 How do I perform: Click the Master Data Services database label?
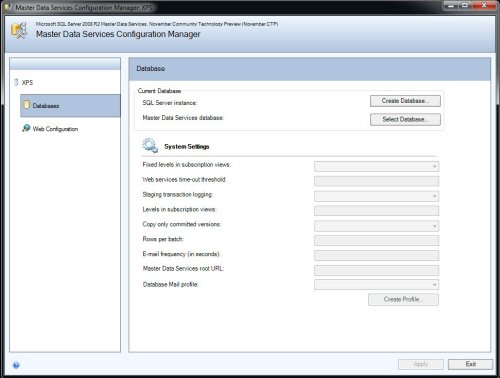tap(183, 118)
